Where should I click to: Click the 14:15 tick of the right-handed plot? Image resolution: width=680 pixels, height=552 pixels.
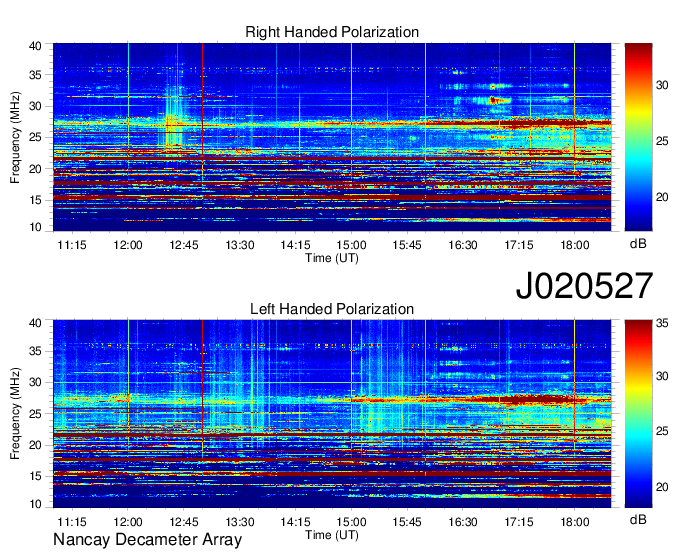pyautogui.click(x=295, y=245)
